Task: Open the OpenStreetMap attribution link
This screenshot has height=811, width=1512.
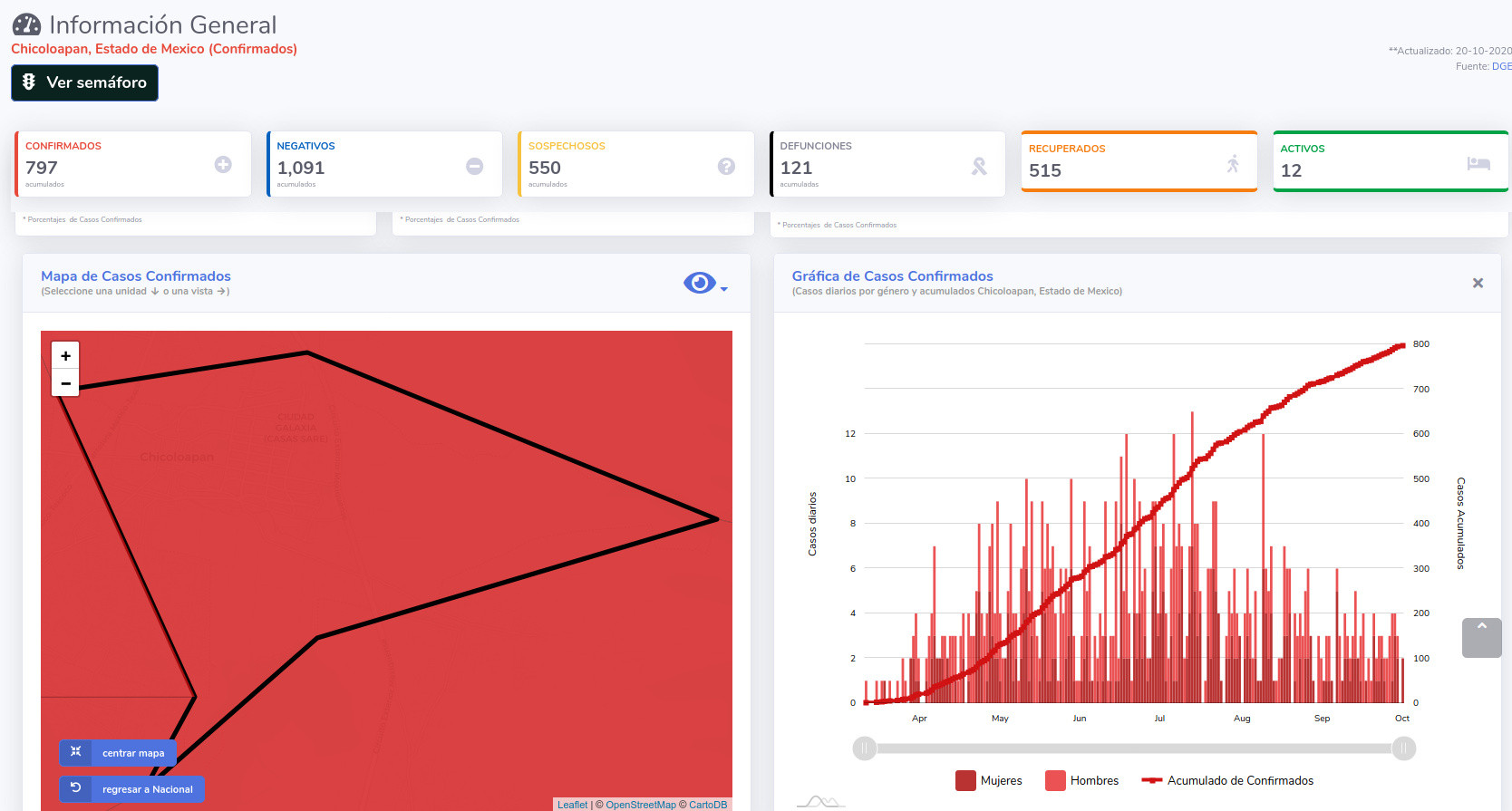Action: [641, 805]
